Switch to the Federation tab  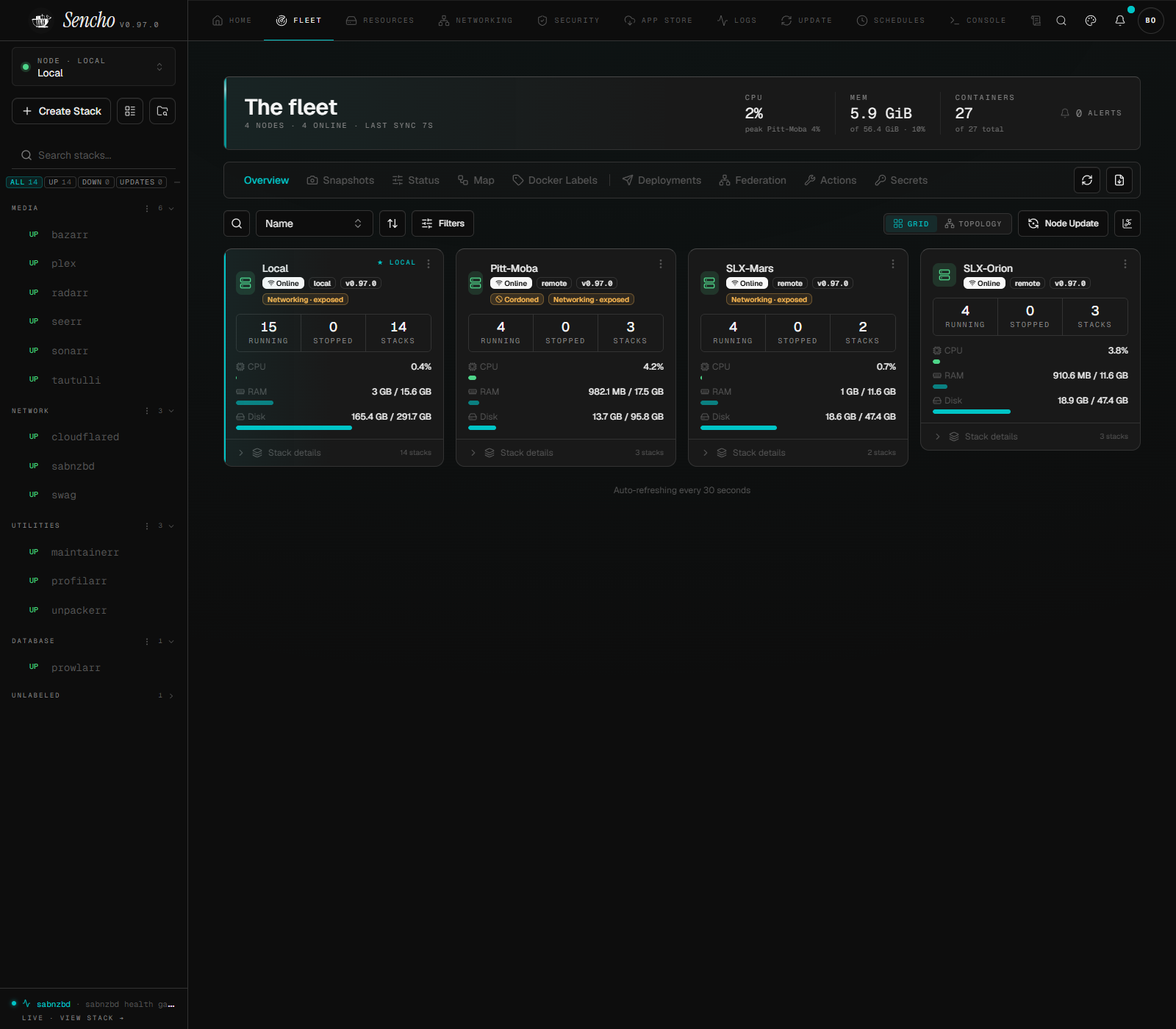(753, 180)
